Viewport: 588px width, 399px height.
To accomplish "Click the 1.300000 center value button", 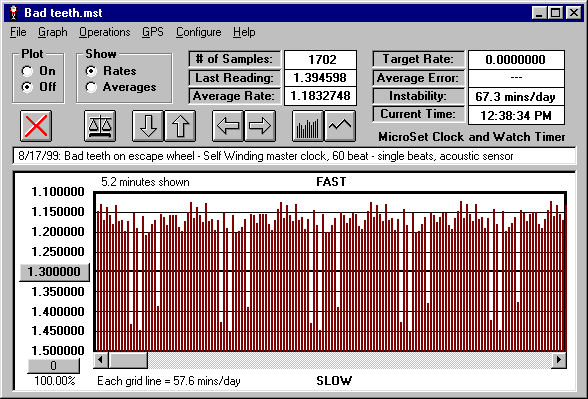I will click(x=54, y=272).
